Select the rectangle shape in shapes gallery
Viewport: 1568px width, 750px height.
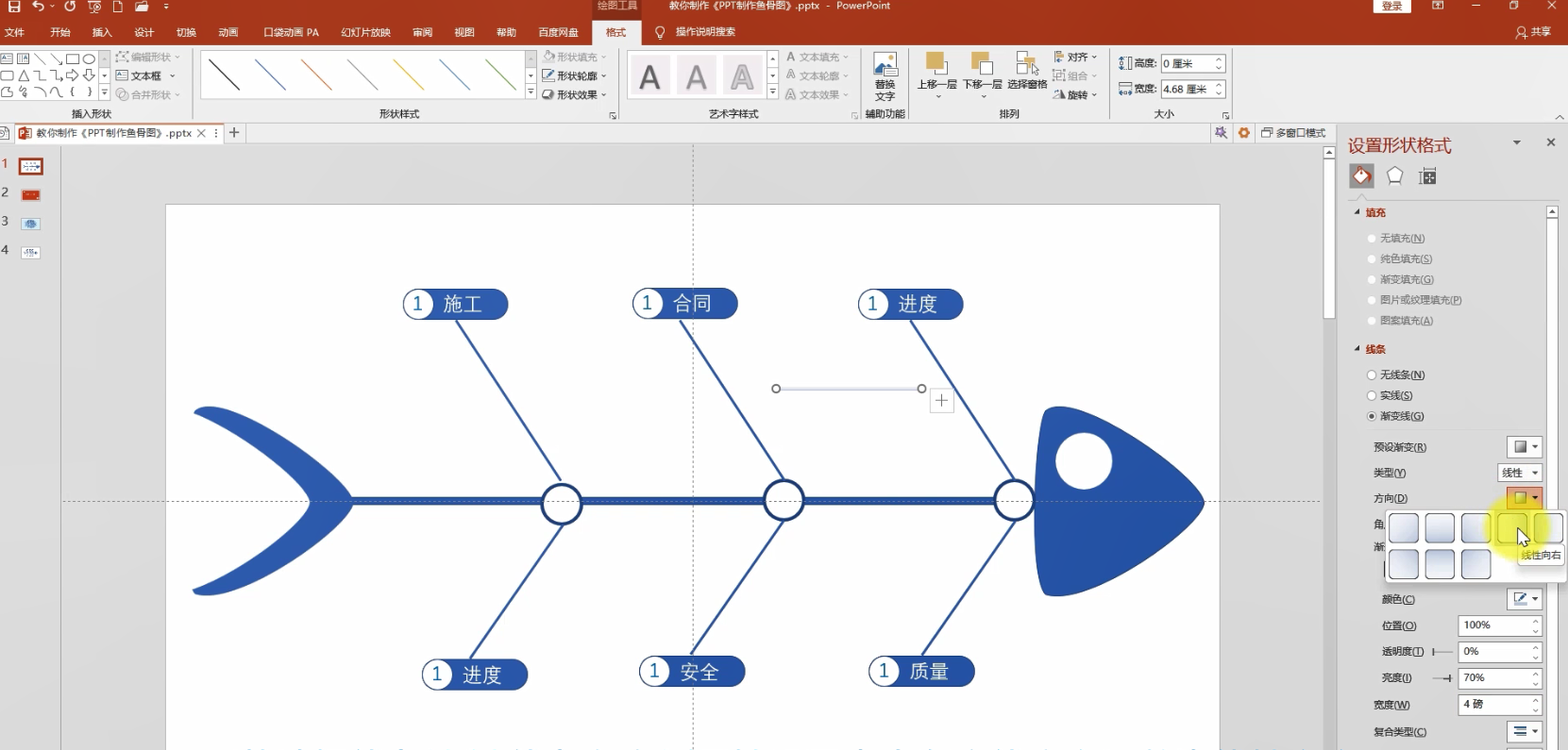pyautogui.click(x=72, y=58)
